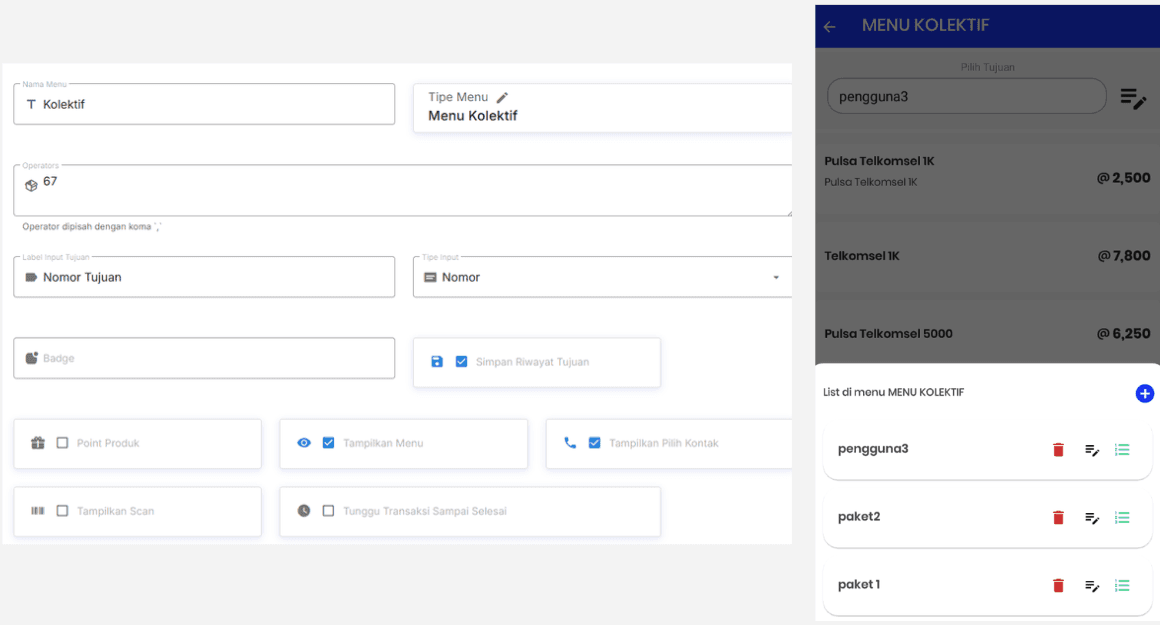This screenshot has height=625, width=1160.
Task: Delete paket2 with the trash icon
Action: 1058,518
